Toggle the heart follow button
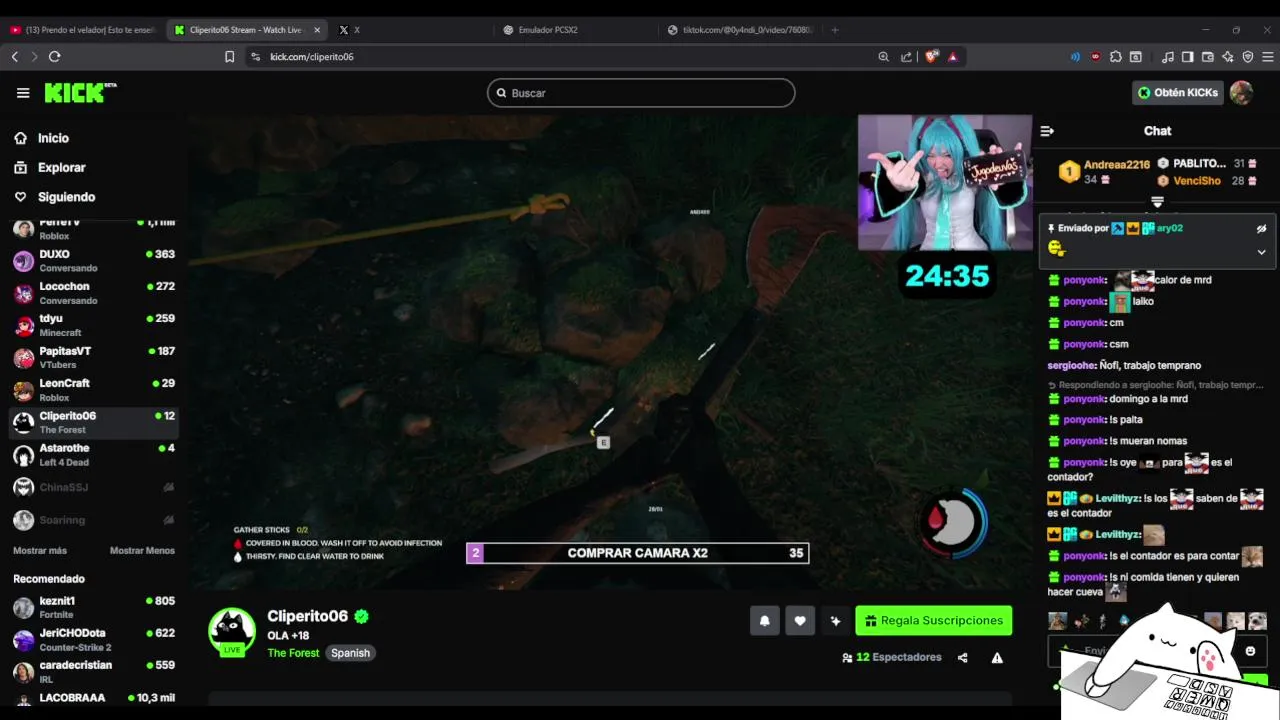 (x=799, y=621)
